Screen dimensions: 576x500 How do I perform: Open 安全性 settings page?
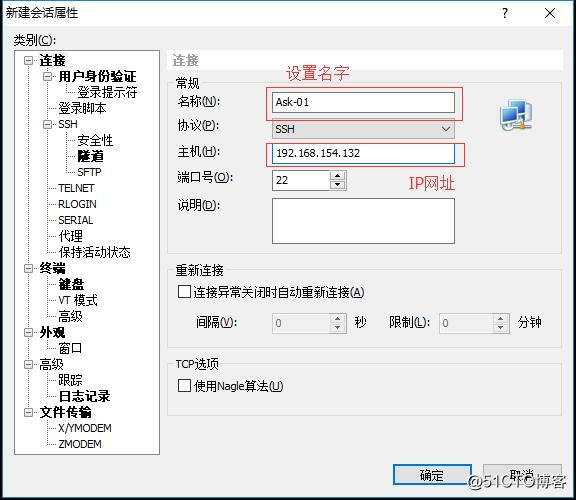tap(95, 140)
